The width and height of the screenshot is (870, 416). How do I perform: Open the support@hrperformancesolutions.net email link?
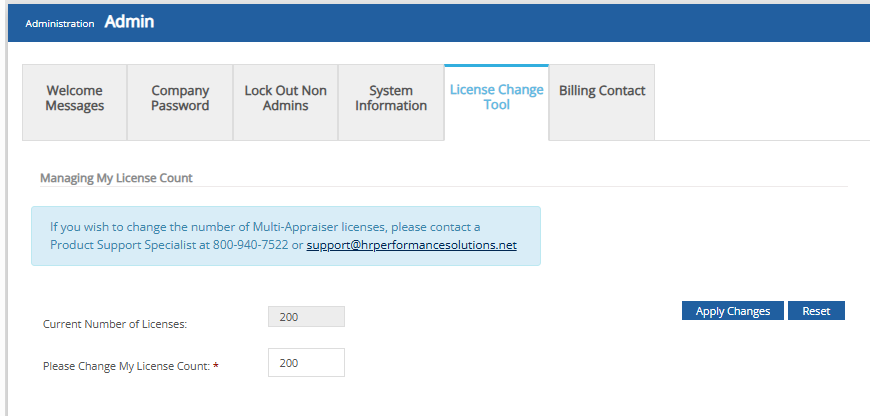point(412,245)
